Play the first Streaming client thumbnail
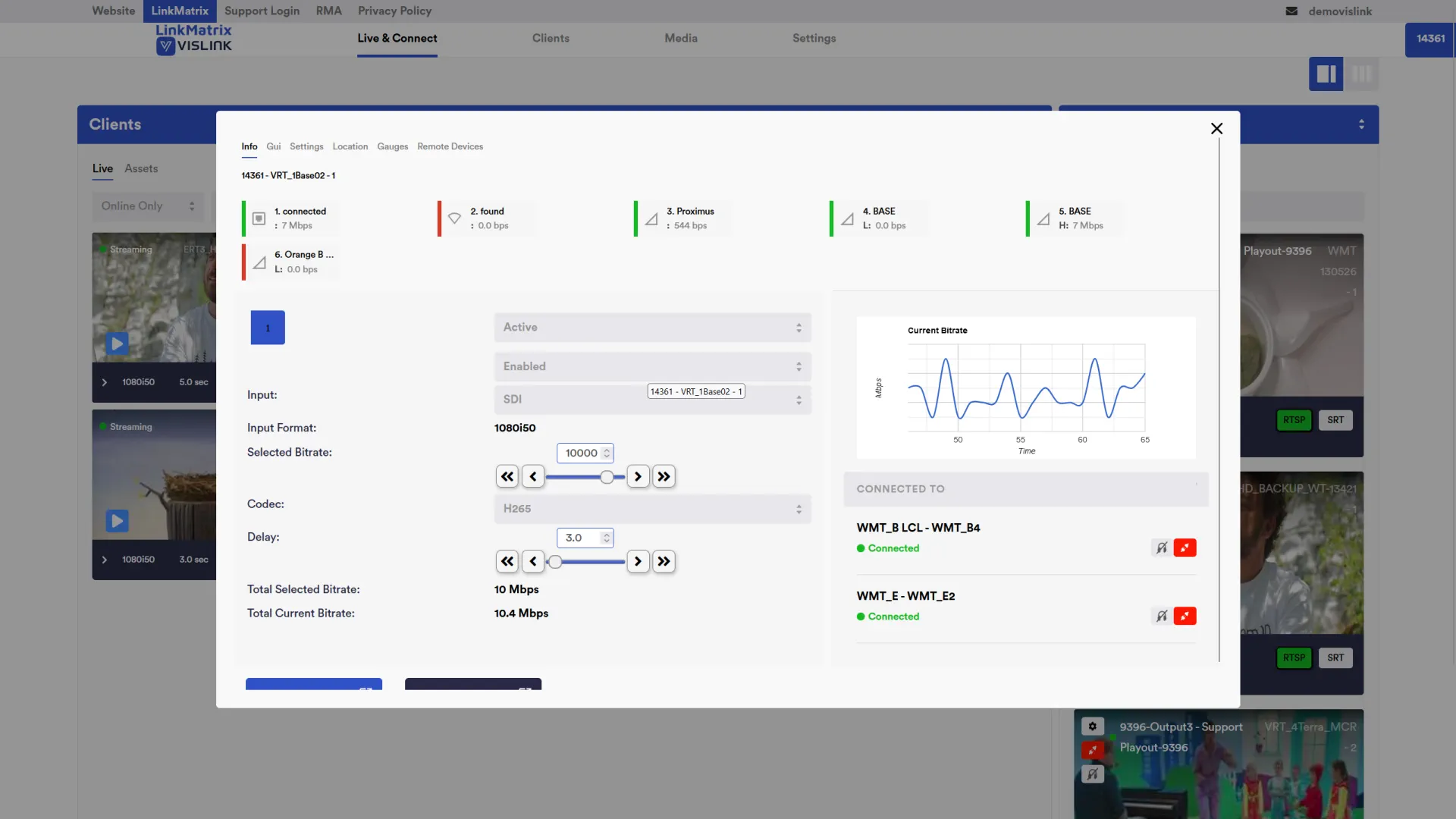1456x819 pixels. 117,344
